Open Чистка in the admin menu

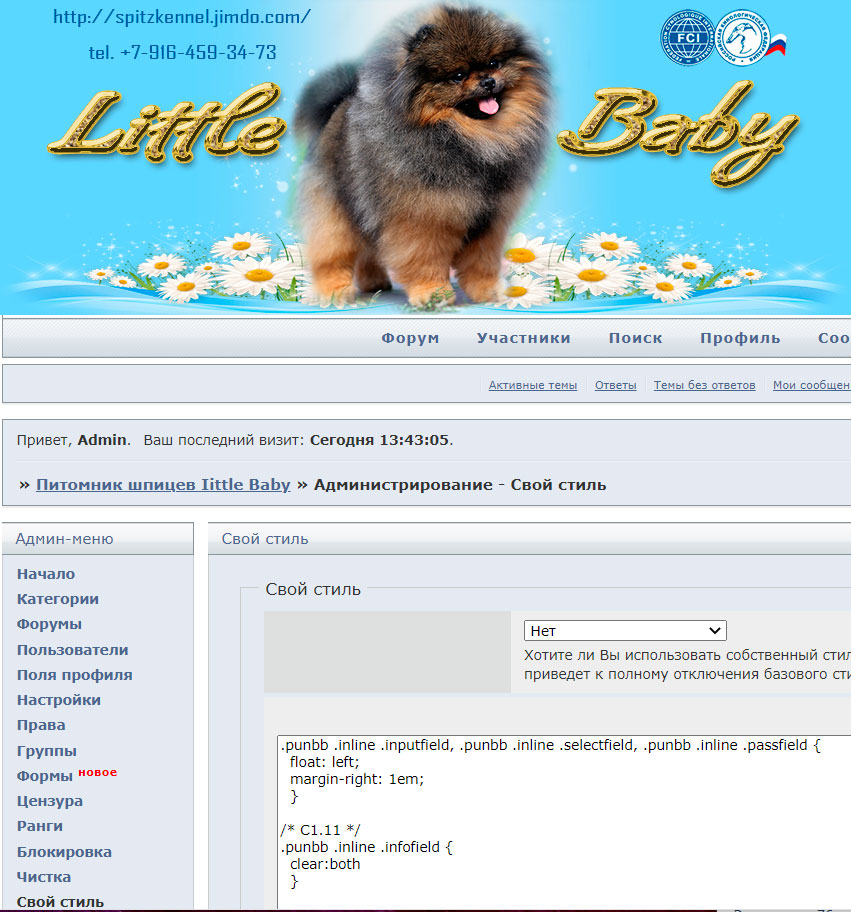44,877
